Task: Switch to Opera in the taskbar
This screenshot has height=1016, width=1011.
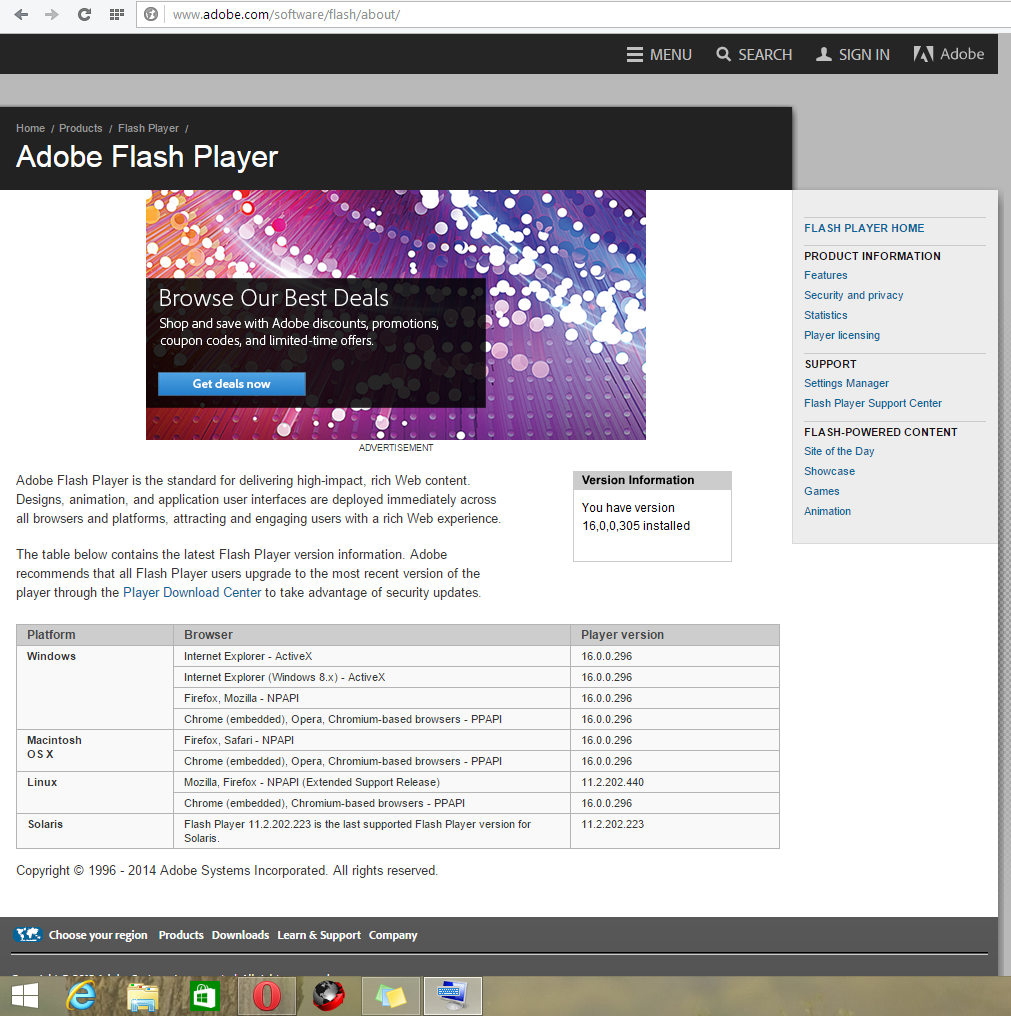Action: click(266, 996)
